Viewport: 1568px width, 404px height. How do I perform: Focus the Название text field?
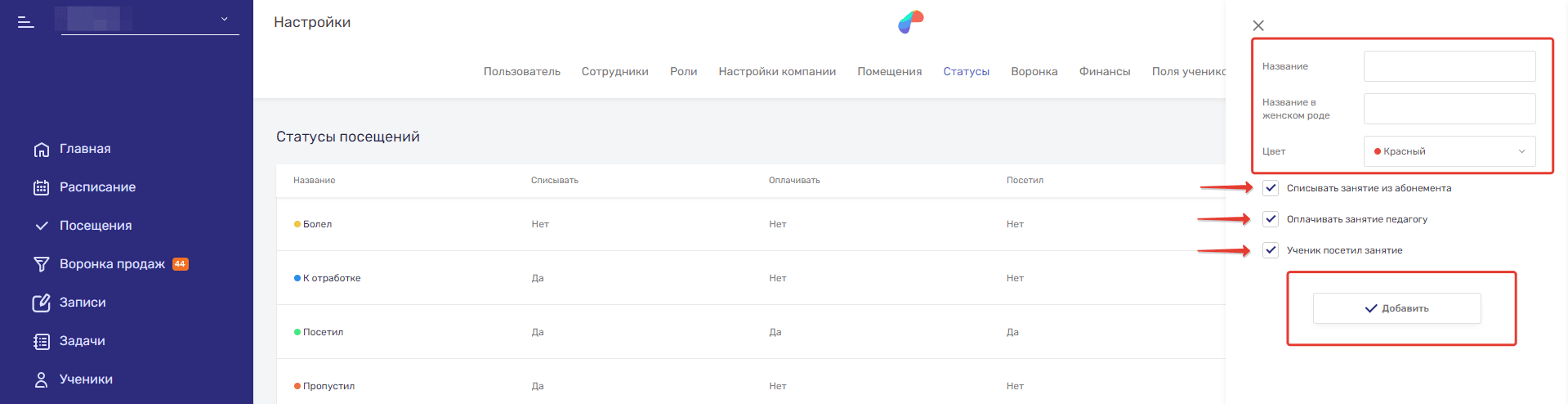coord(1449,66)
